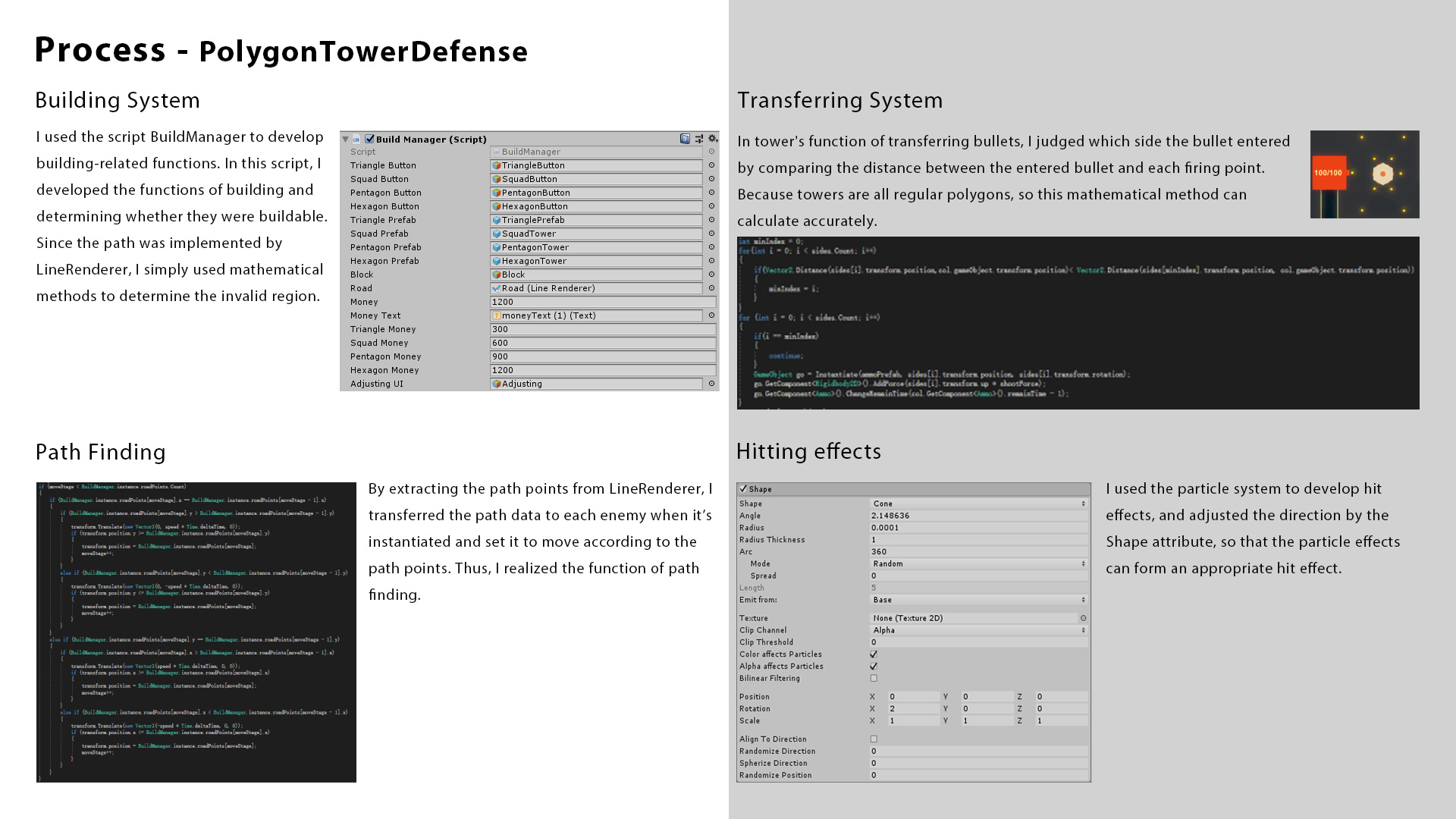This screenshot has height=819, width=1456.
Task: Open object picker for Squad Prefab field
Action: (711, 234)
